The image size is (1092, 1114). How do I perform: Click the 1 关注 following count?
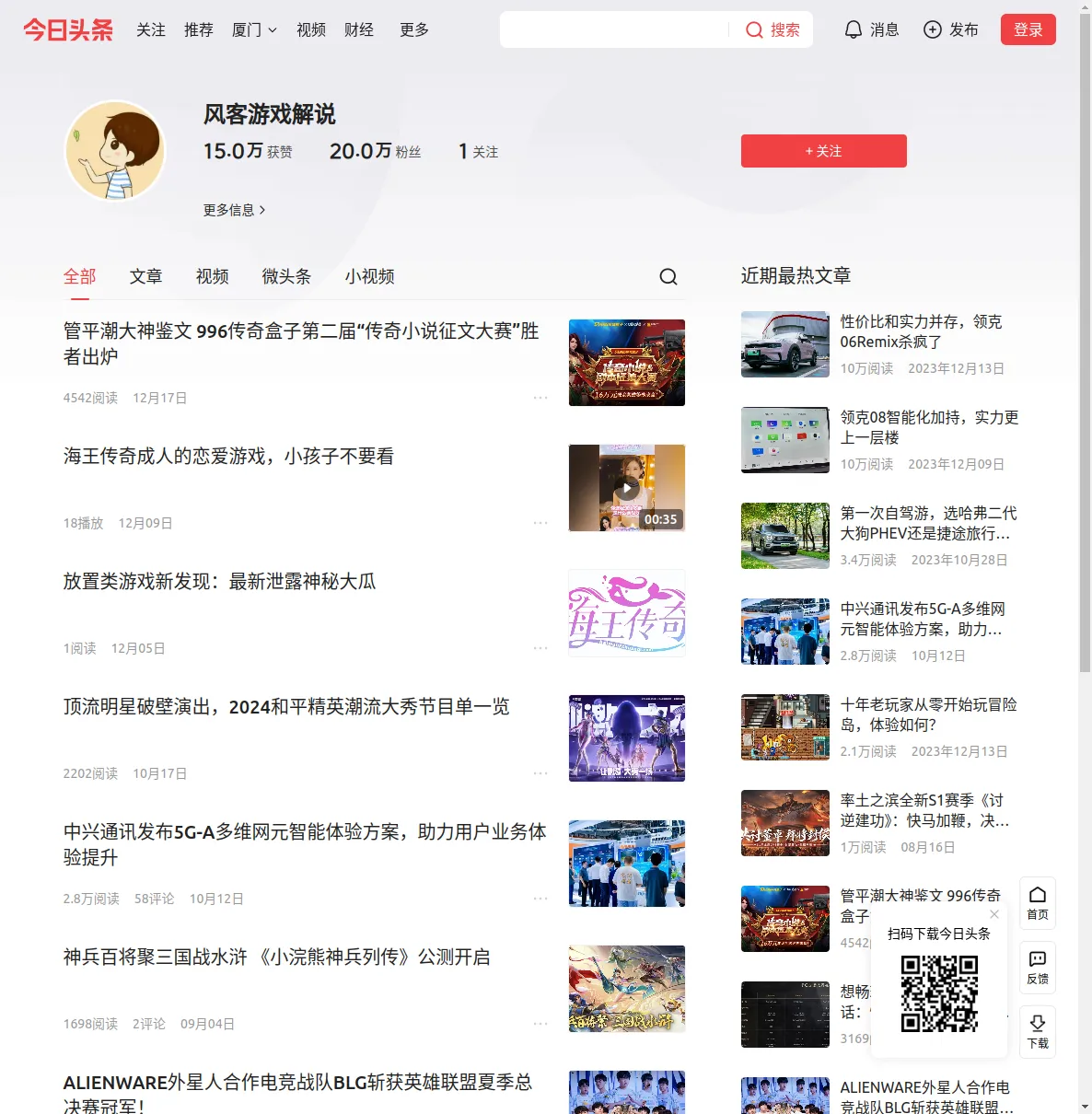pos(479,151)
